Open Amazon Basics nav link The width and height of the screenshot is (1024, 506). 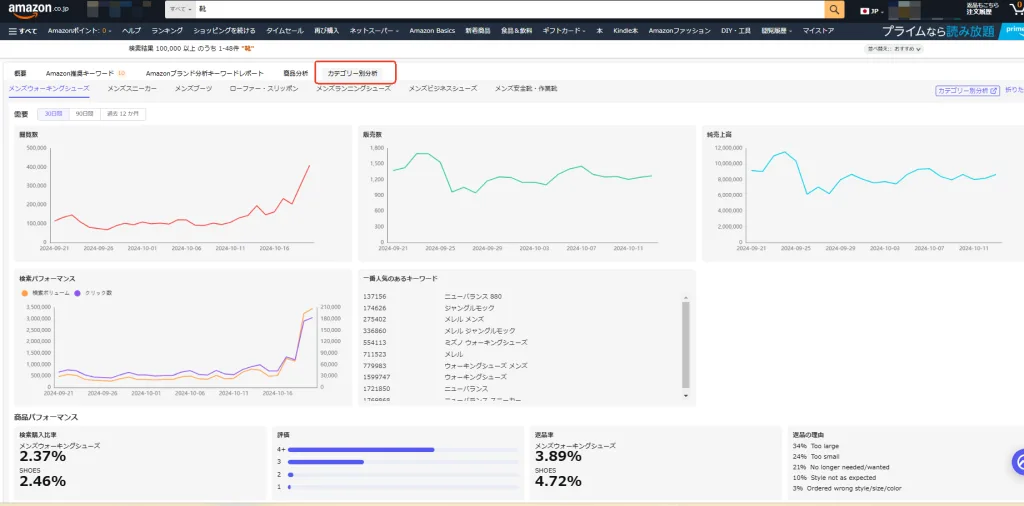pyautogui.click(x=432, y=31)
